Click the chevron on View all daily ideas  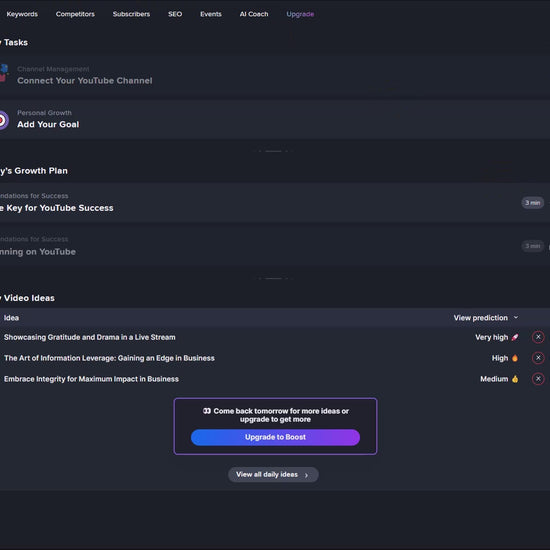pos(306,475)
